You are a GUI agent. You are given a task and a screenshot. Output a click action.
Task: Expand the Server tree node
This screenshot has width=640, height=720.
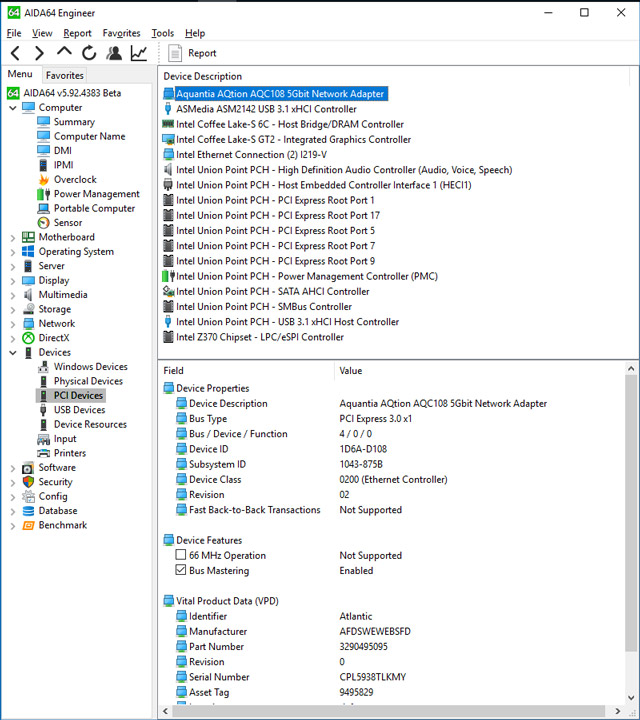[x=13, y=266]
